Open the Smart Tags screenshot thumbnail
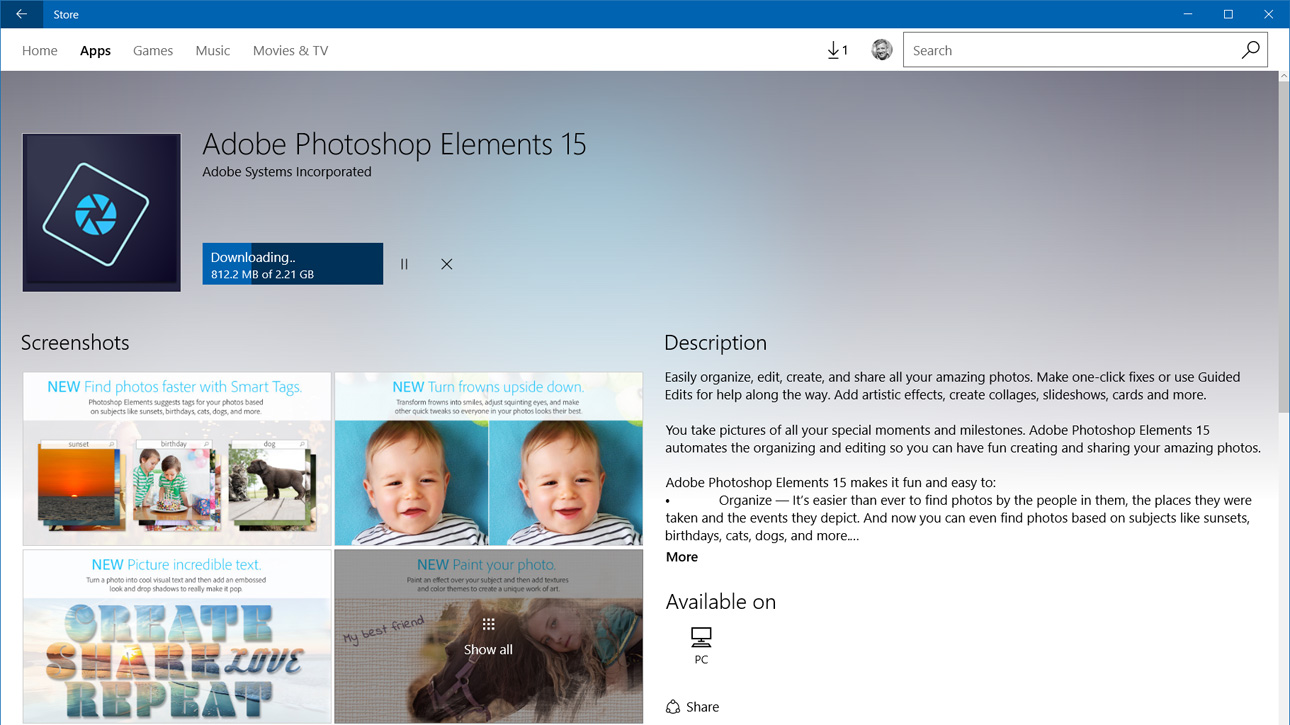Viewport: 1290px width, 725px height. [176, 458]
